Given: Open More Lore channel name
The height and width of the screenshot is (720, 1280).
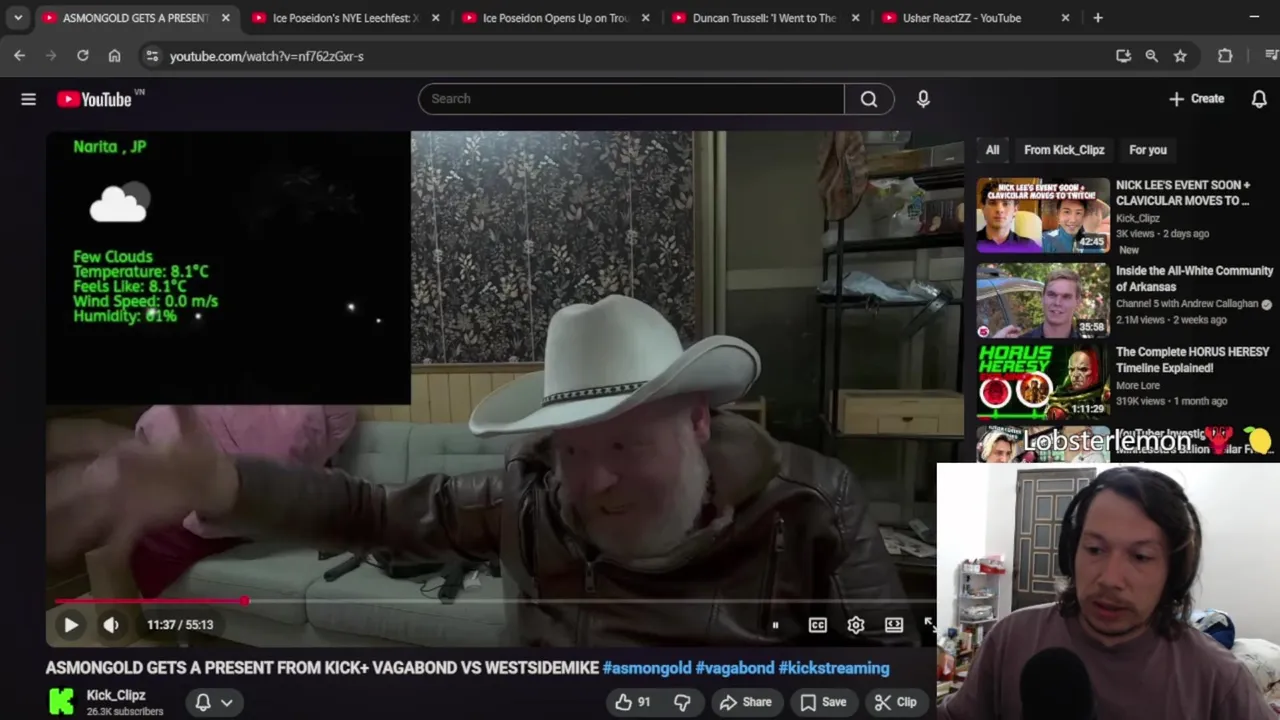Looking at the screenshot, I should 1138,385.
